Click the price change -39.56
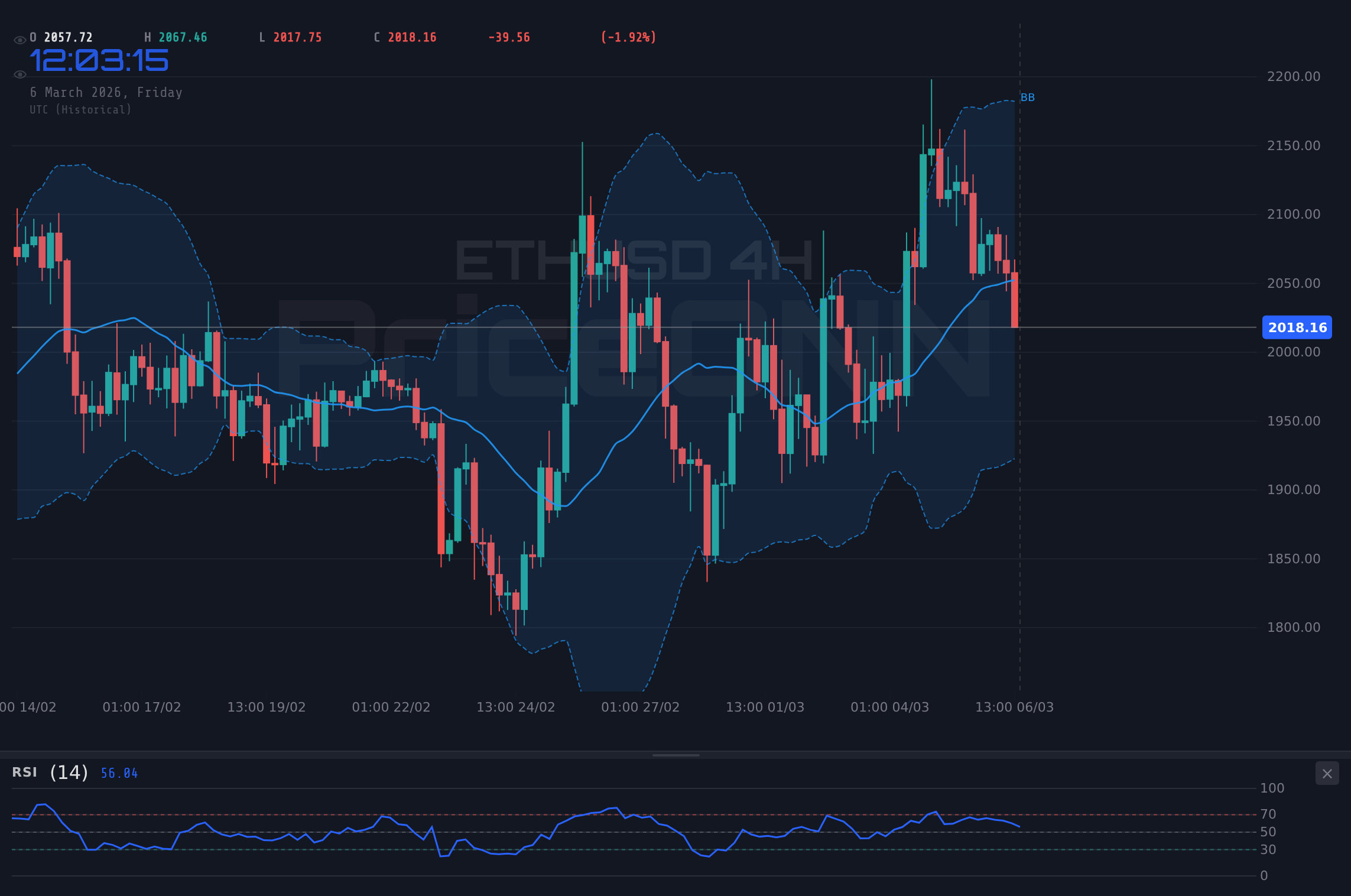The height and width of the screenshot is (896, 1351). pyautogui.click(x=509, y=37)
